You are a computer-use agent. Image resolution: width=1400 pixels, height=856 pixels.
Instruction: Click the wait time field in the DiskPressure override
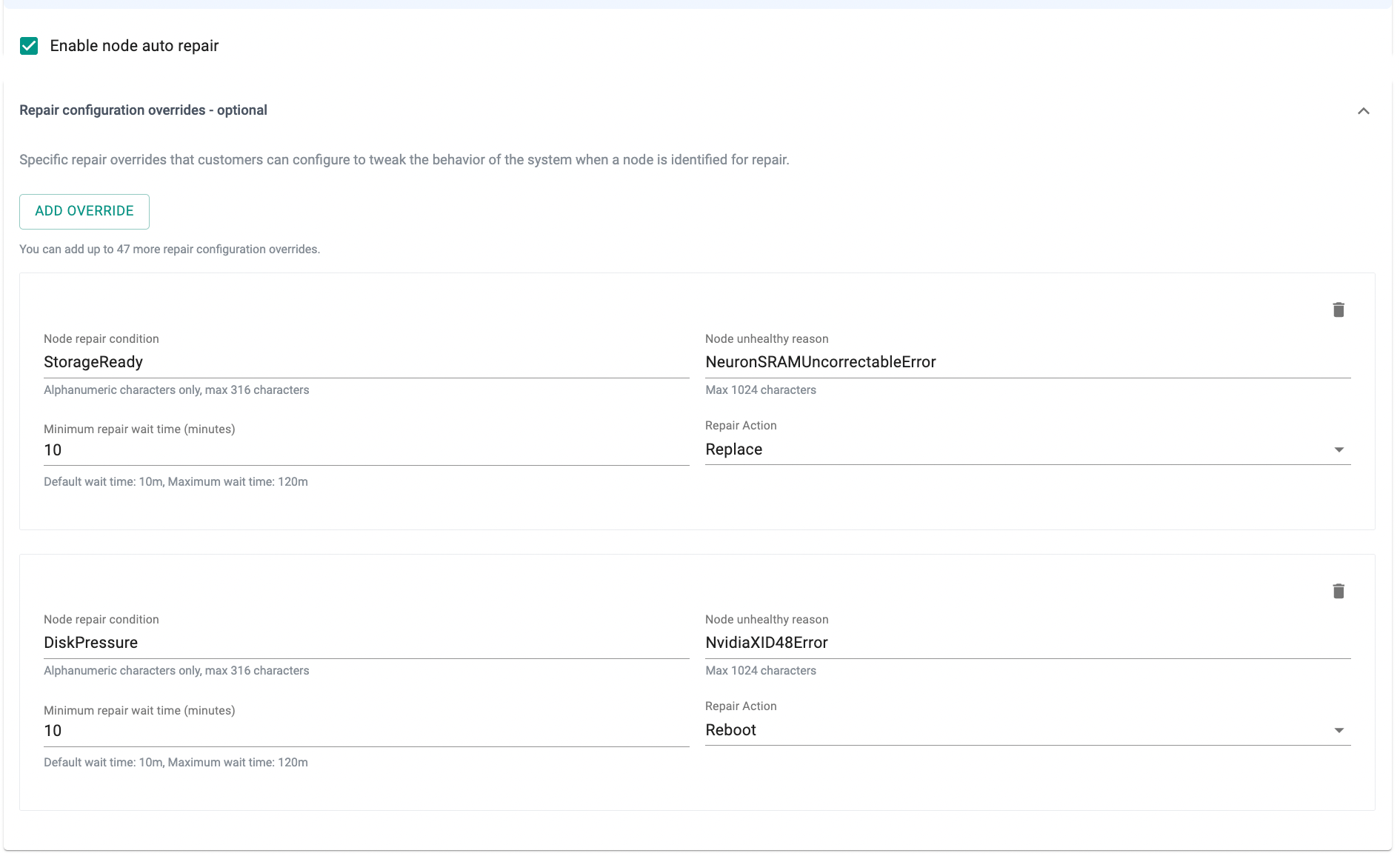366,731
